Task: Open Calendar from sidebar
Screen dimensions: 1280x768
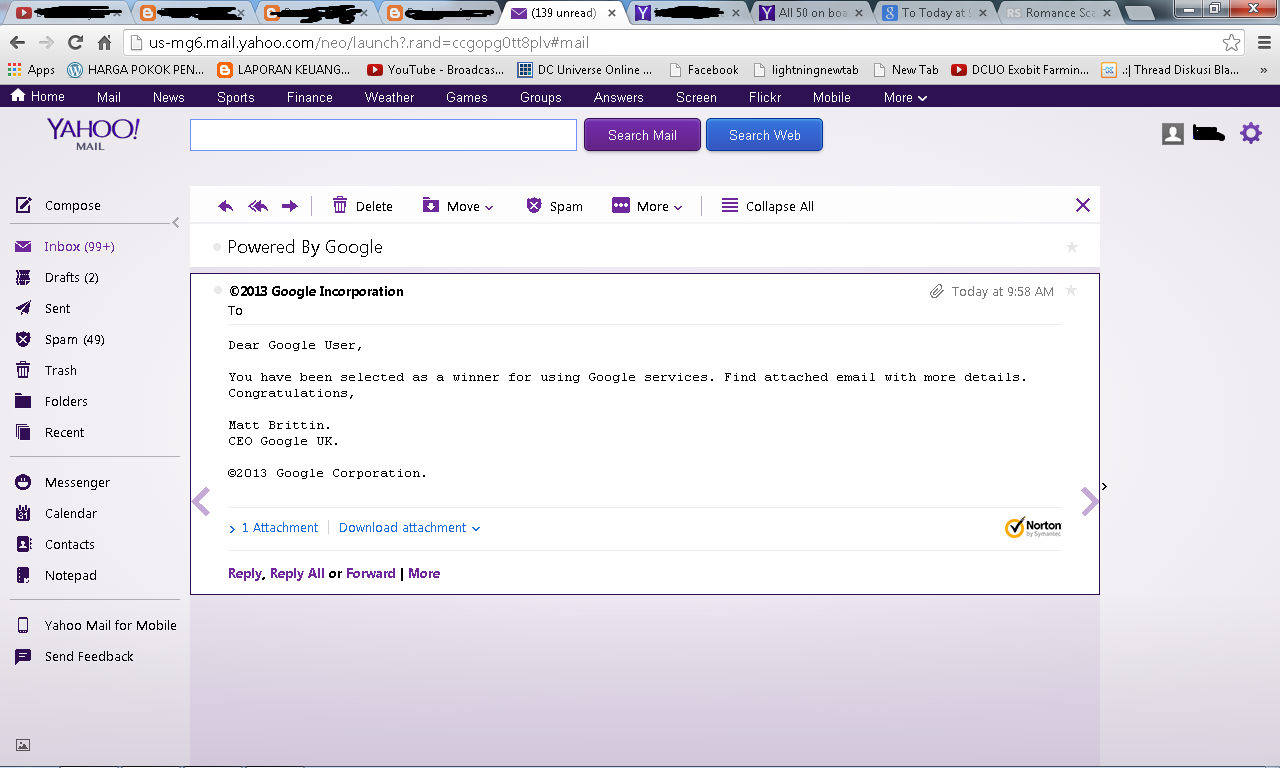Action: 56,513
